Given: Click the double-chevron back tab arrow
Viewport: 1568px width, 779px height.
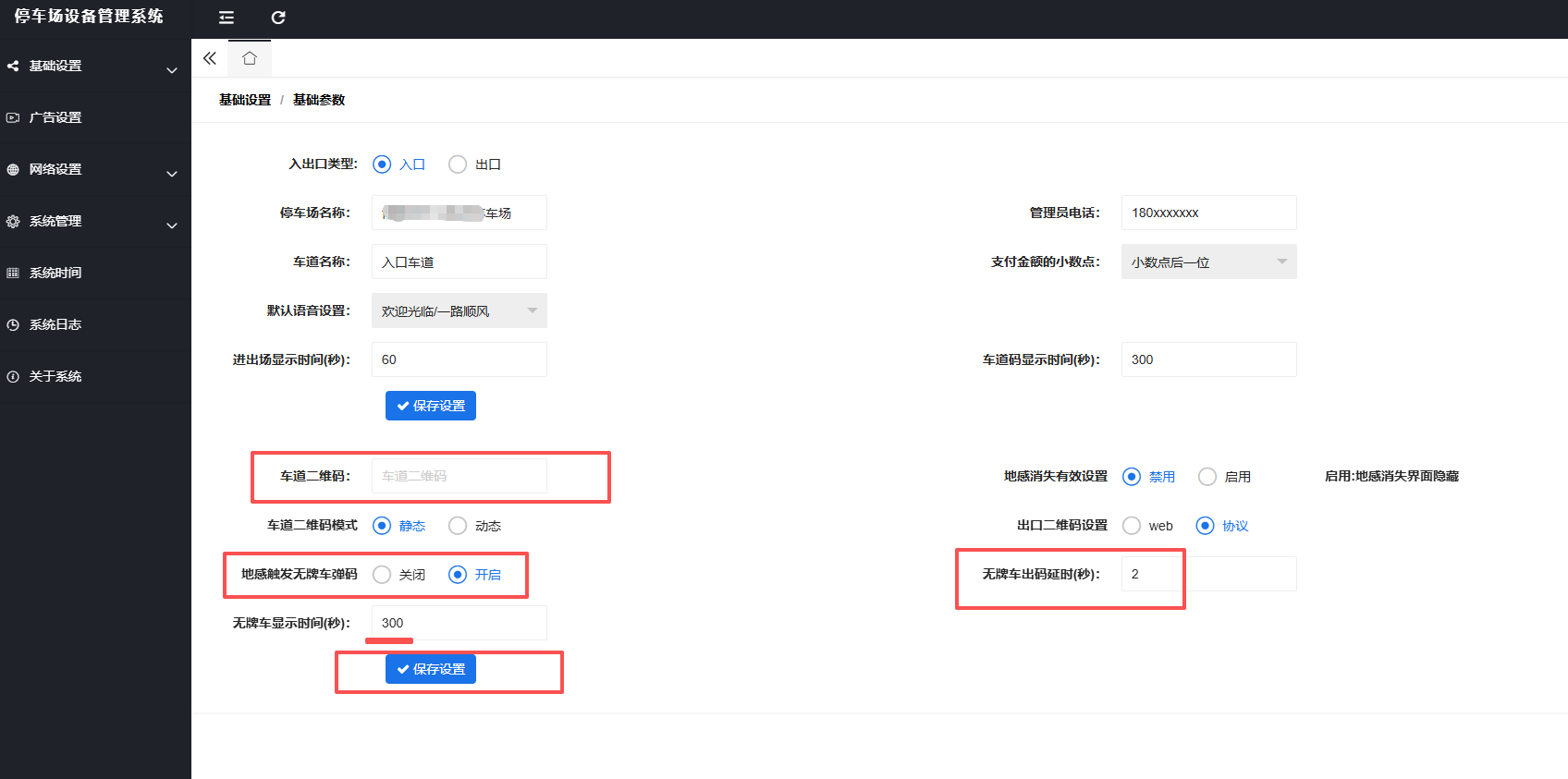Looking at the screenshot, I should point(210,58).
